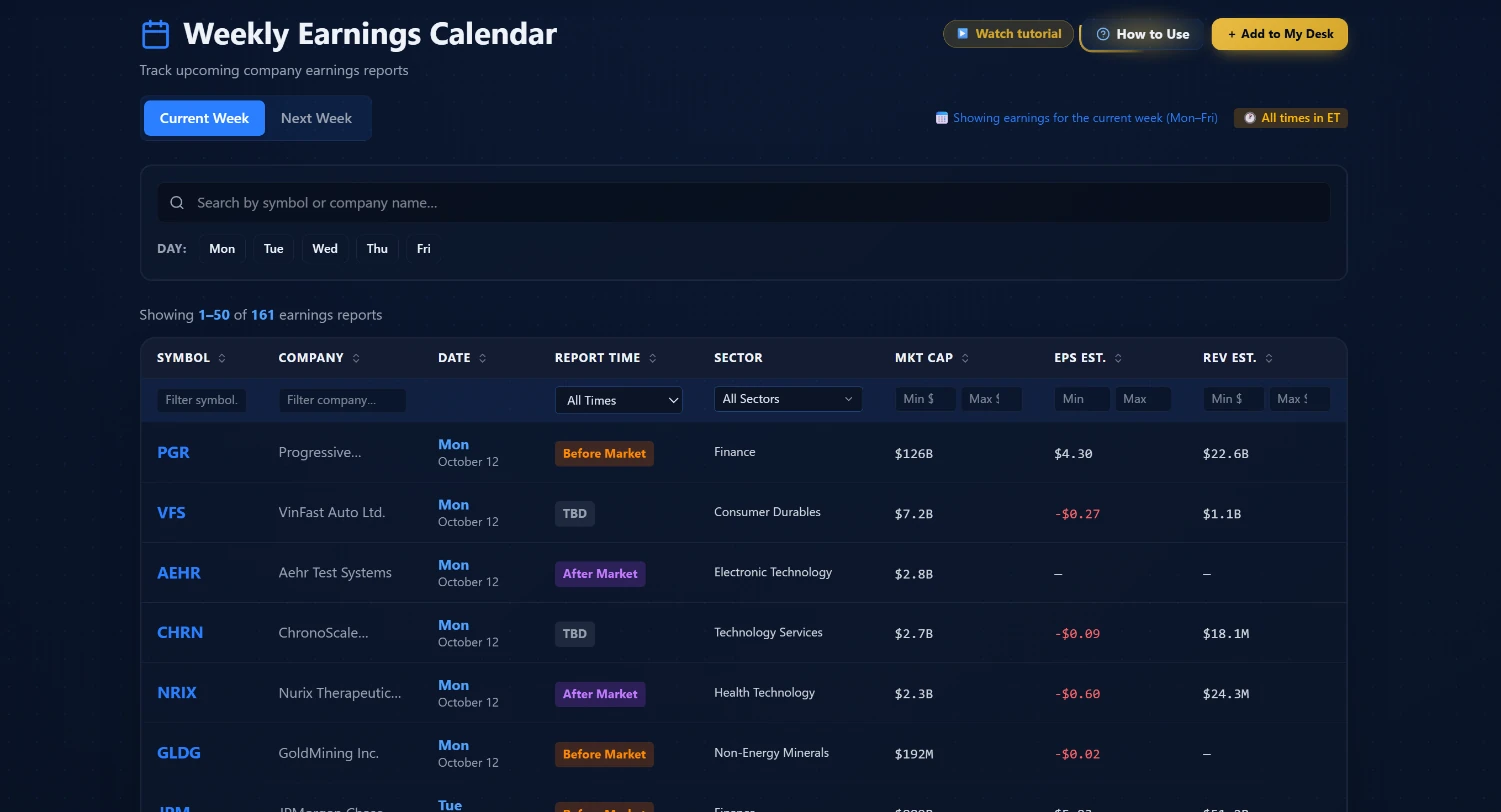Image resolution: width=1501 pixels, height=812 pixels.
Task: Open How to Use help
Action: (x=1143, y=34)
